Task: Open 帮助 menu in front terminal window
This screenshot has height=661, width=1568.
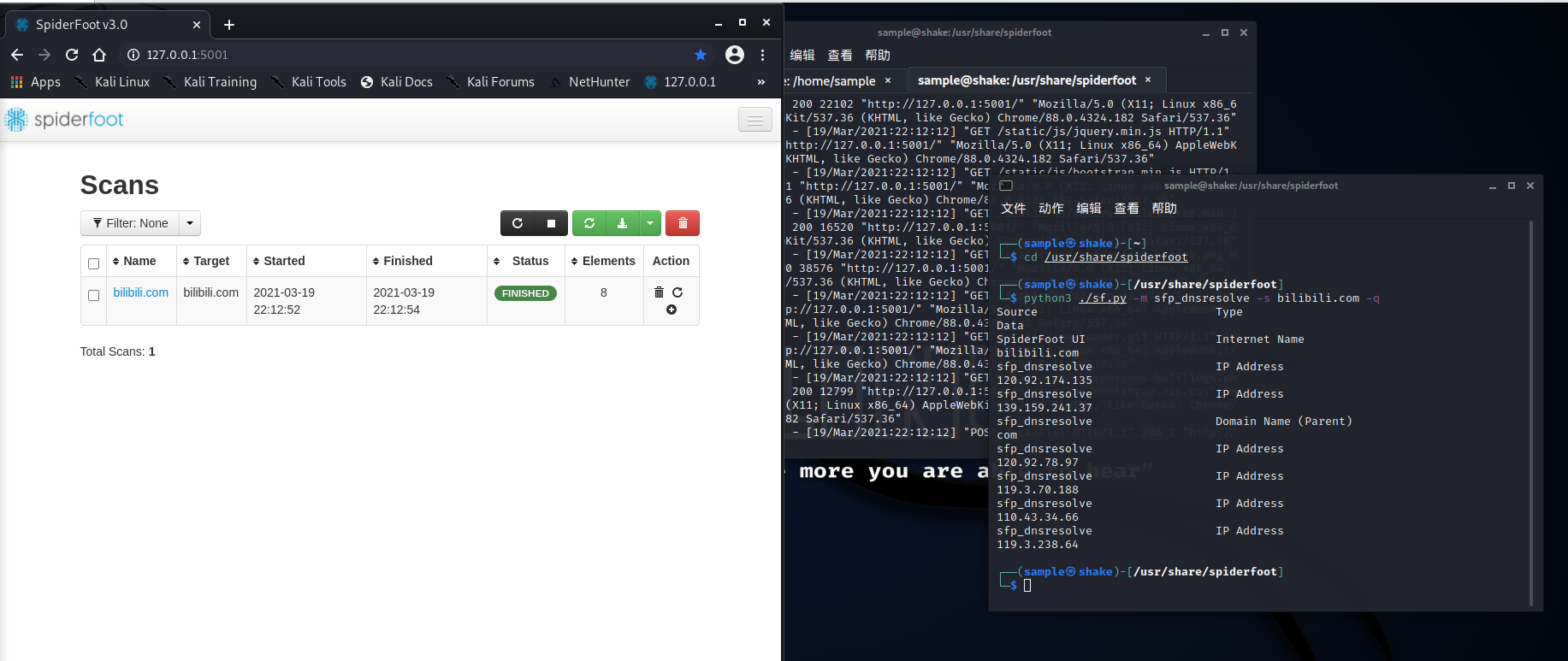Action: coord(1164,209)
